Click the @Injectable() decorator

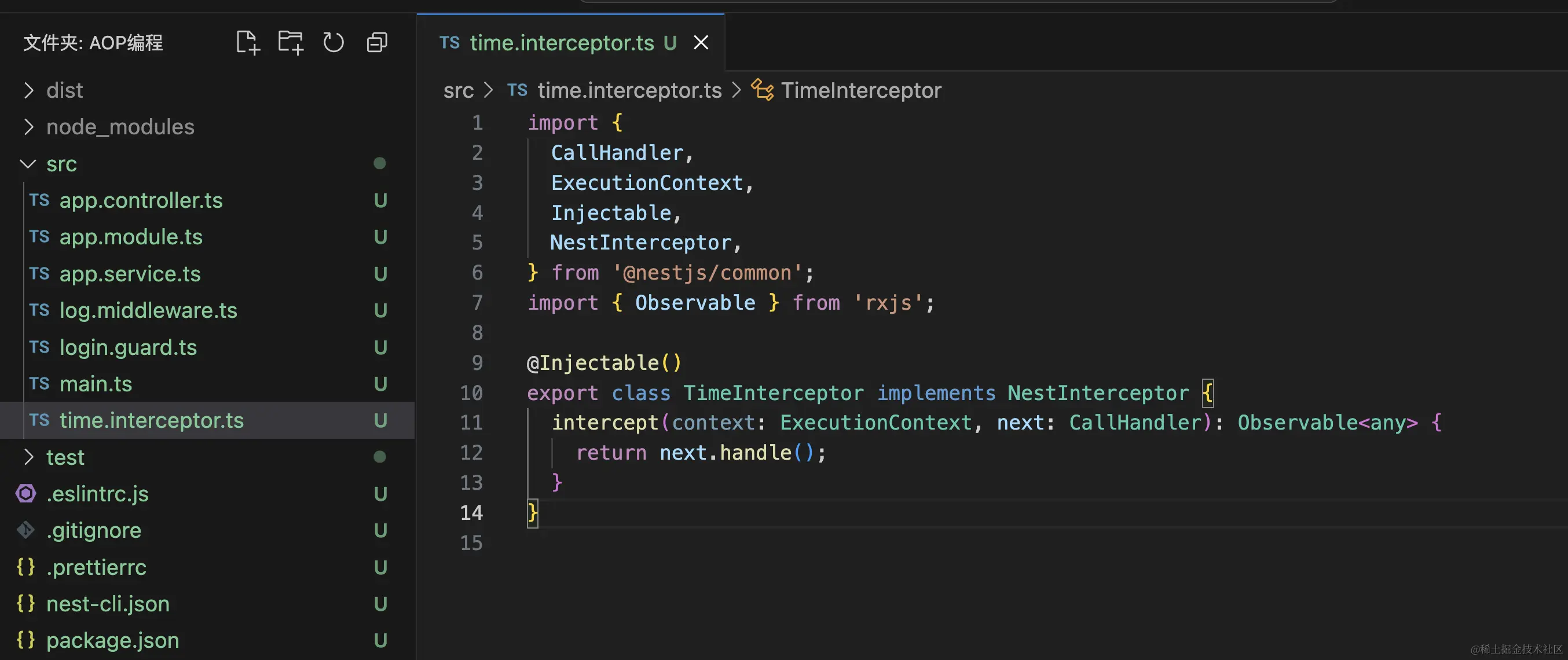click(x=604, y=363)
